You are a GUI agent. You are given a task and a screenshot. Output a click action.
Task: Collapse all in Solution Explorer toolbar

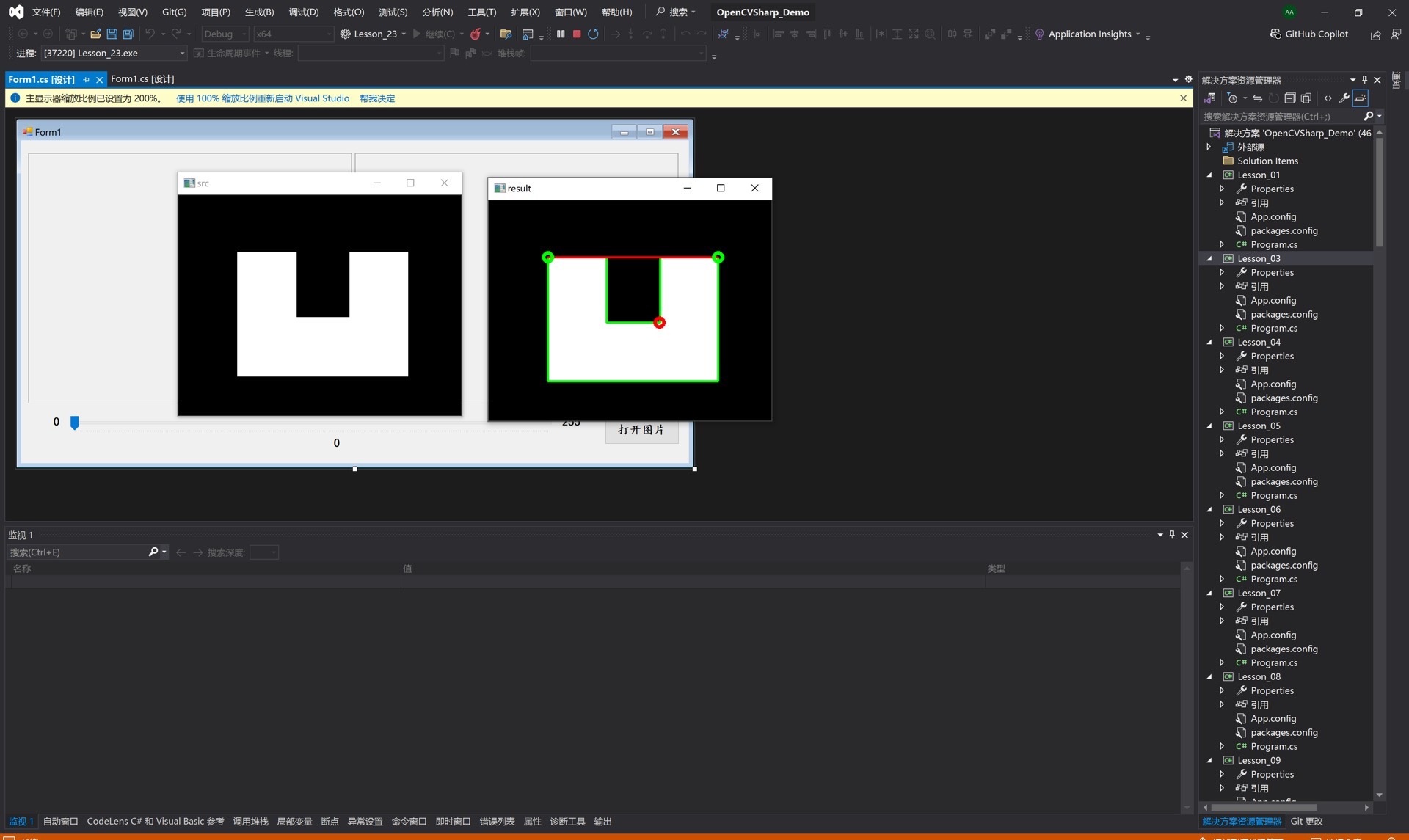coord(1290,98)
